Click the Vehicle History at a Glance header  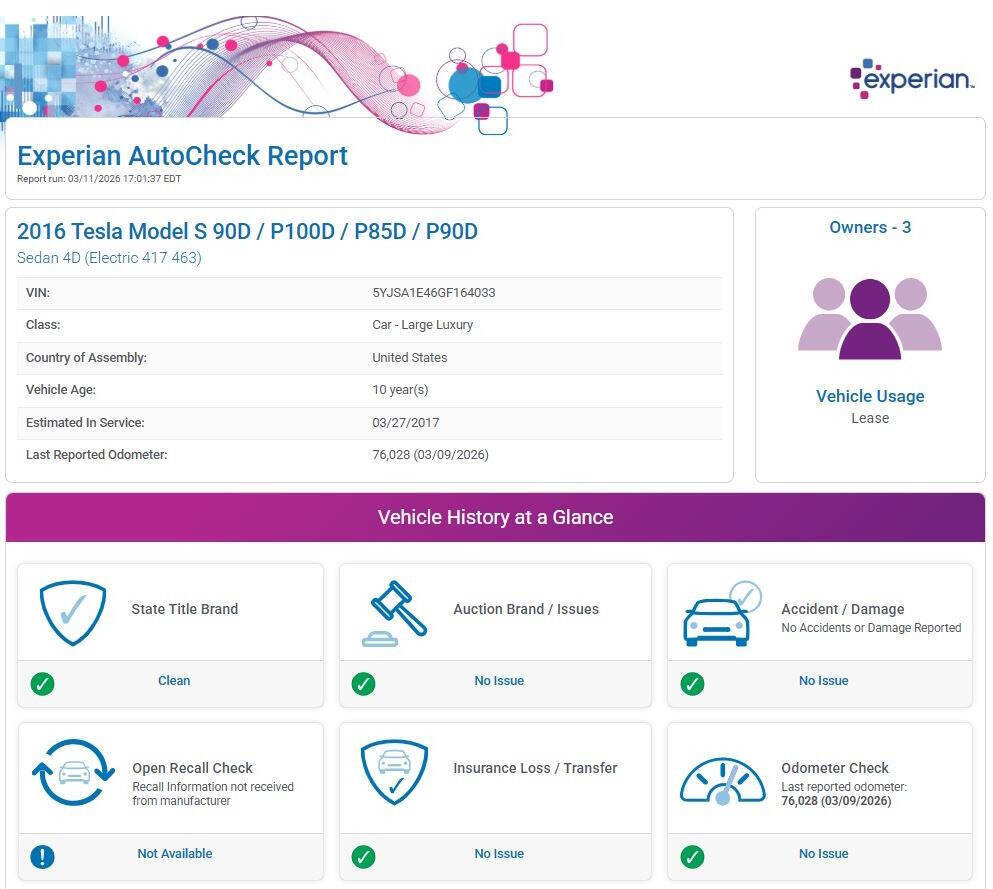click(x=495, y=517)
